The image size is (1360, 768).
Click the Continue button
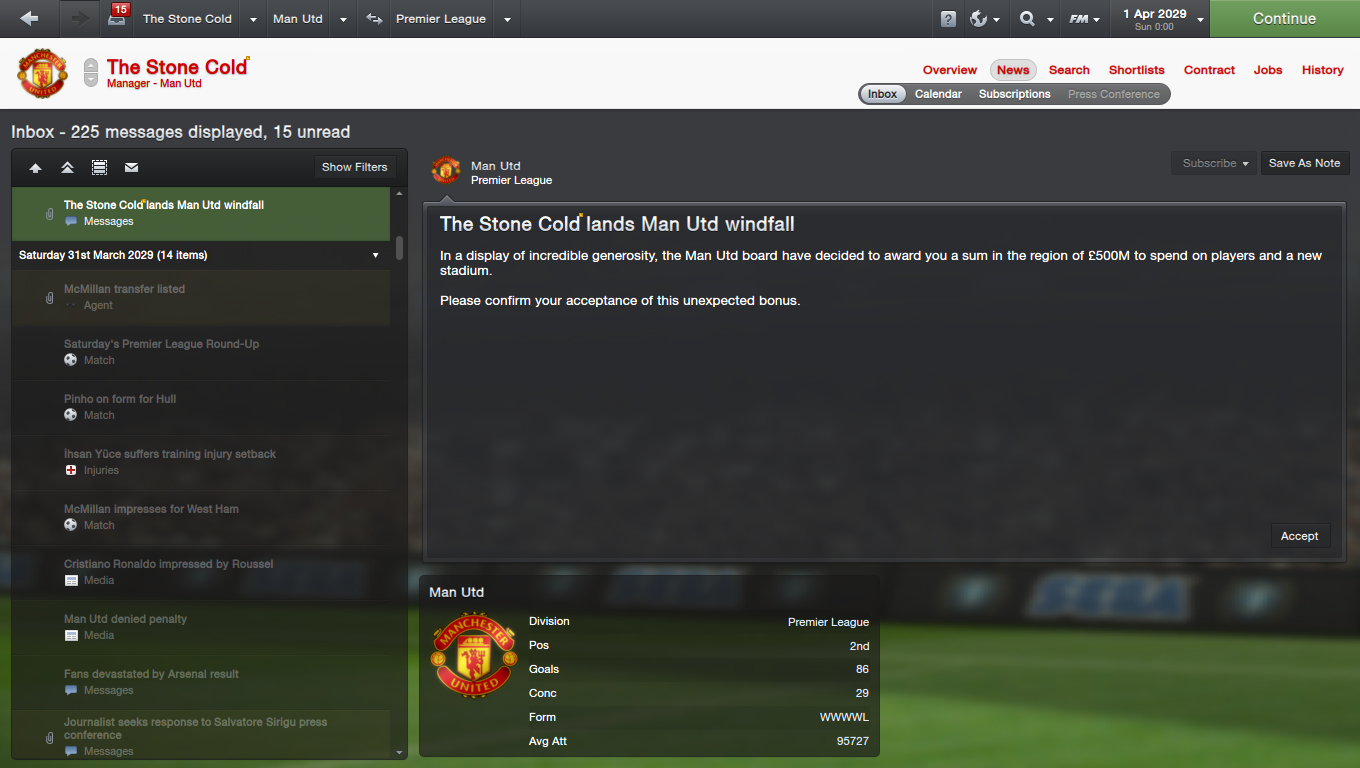[1284, 19]
